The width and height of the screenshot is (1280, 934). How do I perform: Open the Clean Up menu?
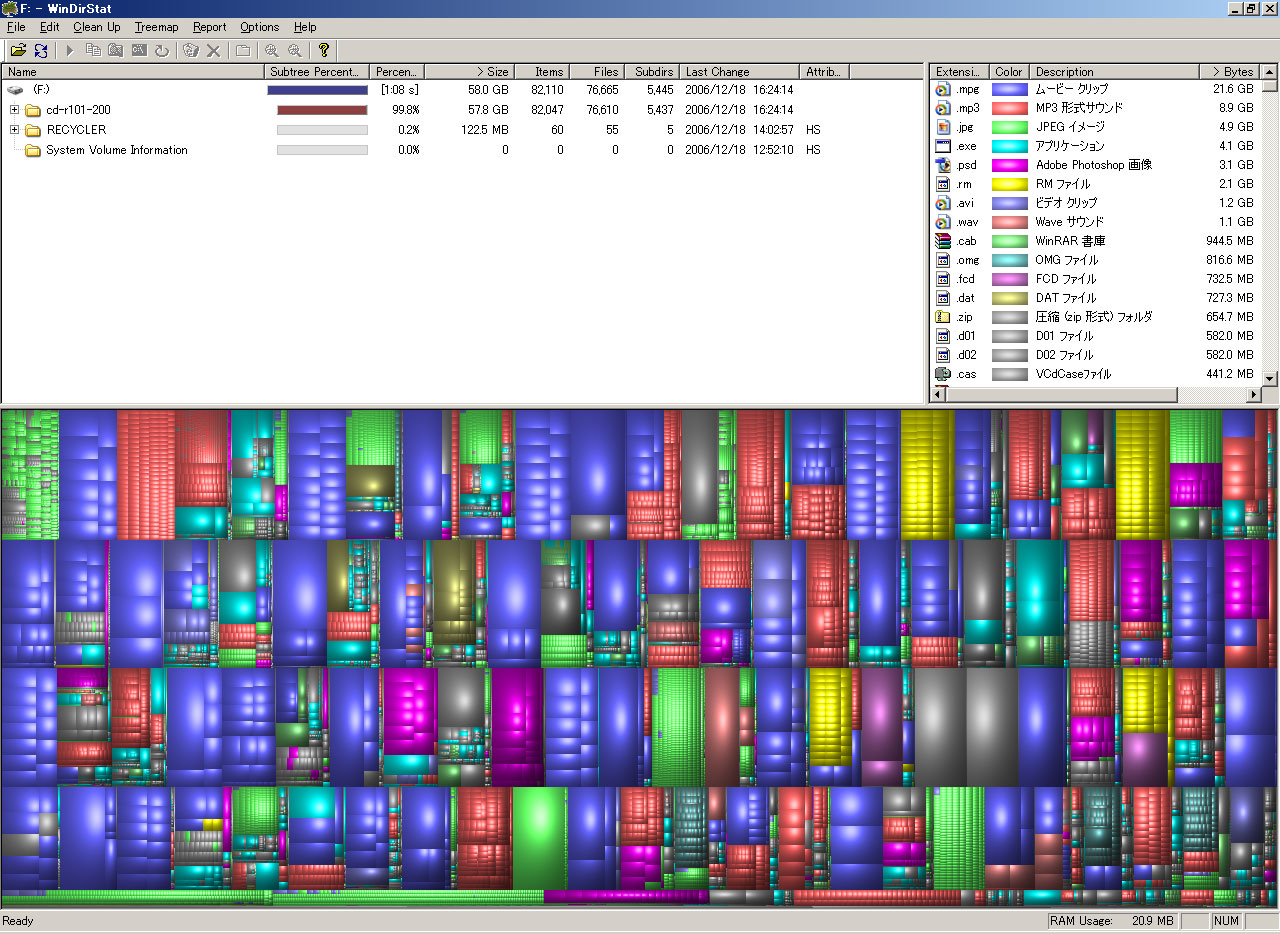coord(96,27)
